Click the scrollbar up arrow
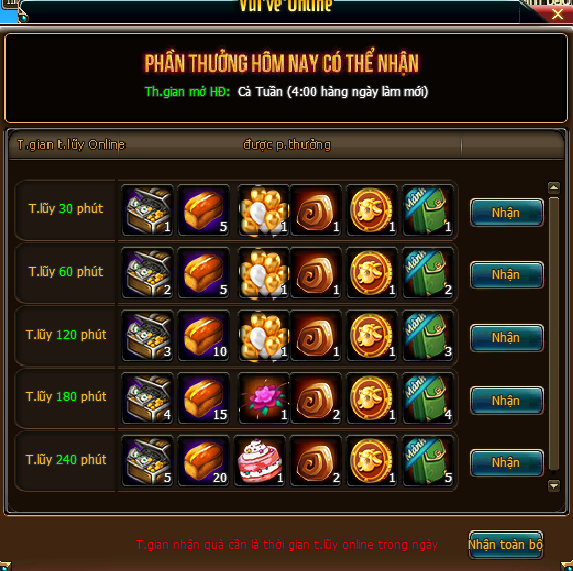The width and height of the screenshot is (573, 571). click(554, 188)
